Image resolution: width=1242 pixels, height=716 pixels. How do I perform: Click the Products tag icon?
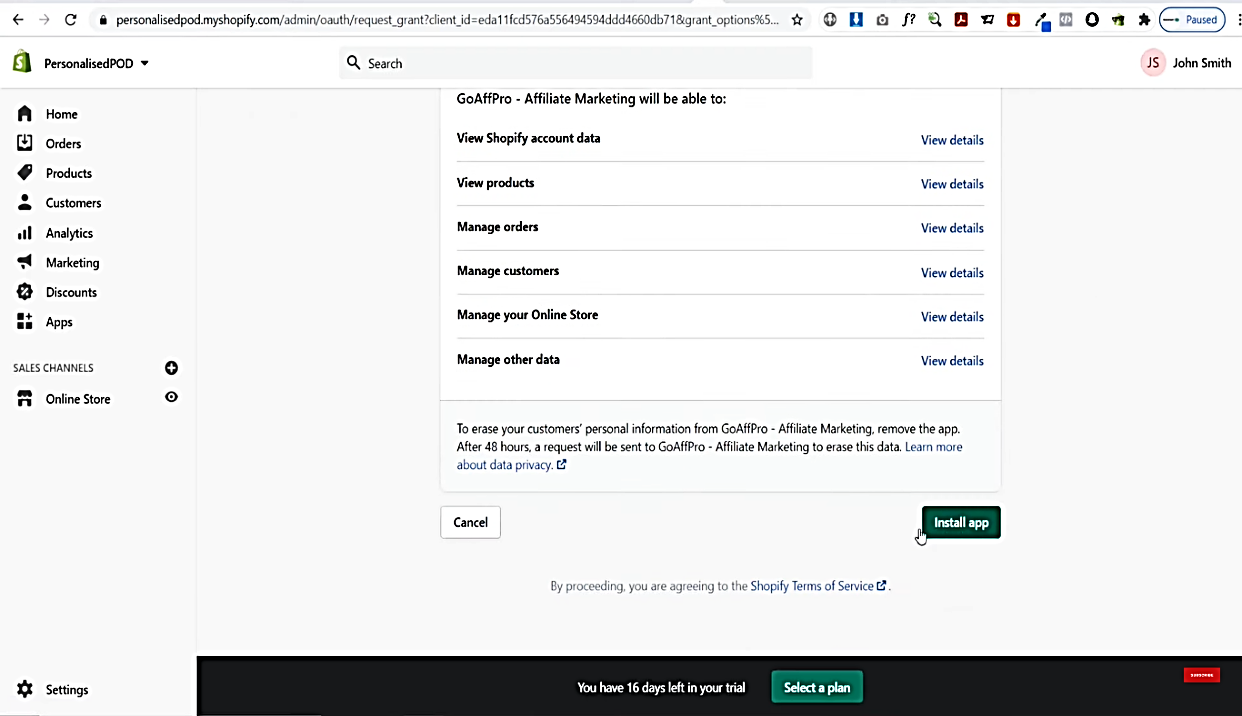pyautogui.click(x=25, y=173)
